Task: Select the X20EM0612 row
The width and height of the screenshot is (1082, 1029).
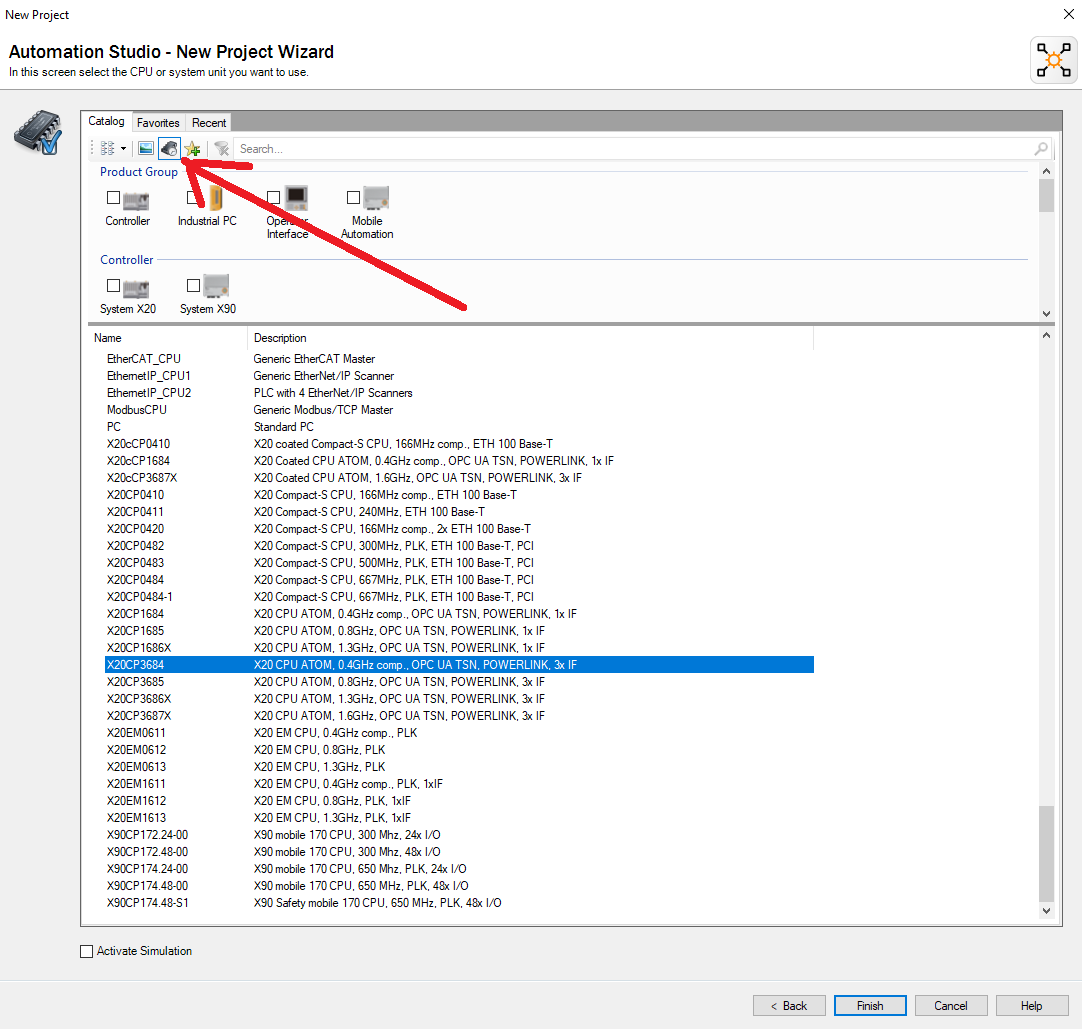Action: point(460,749)
